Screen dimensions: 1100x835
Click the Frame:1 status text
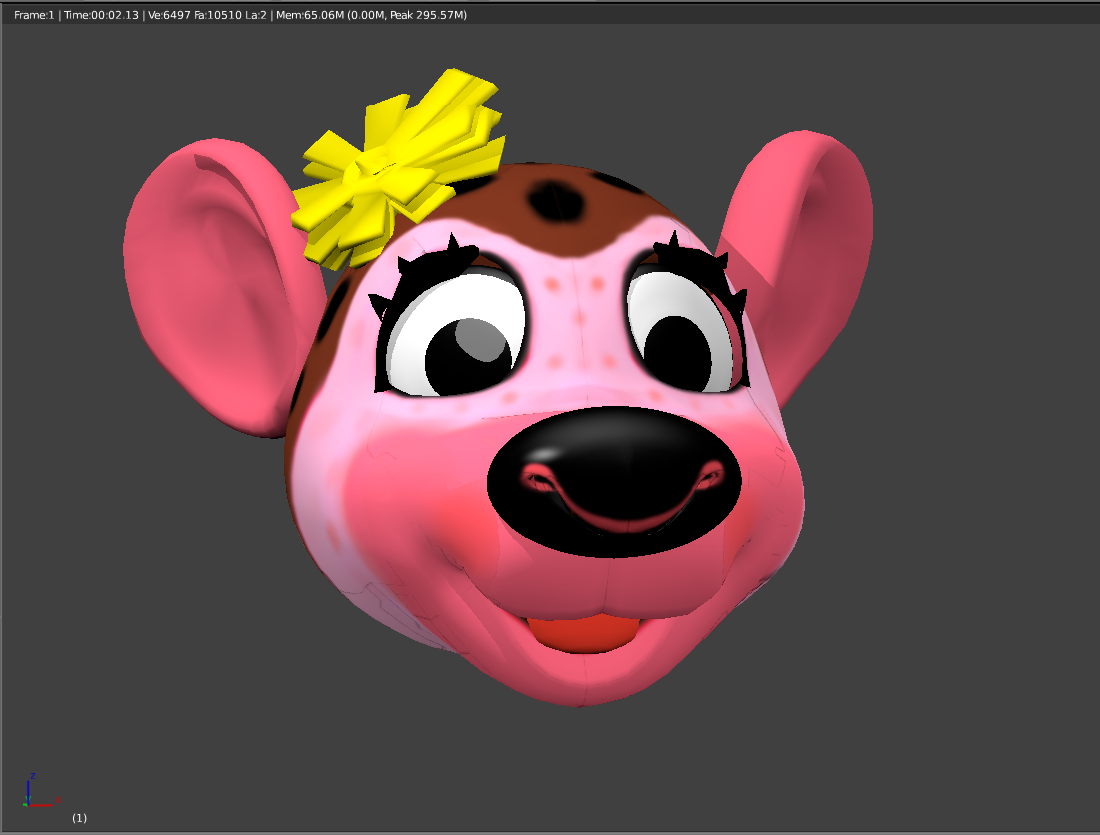click(x=34, y=15)
